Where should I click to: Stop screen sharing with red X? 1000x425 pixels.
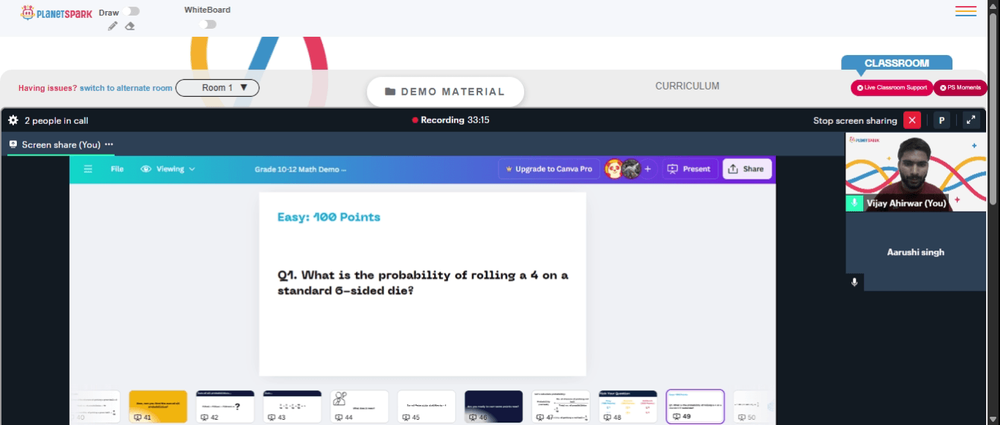pos(912,120)
